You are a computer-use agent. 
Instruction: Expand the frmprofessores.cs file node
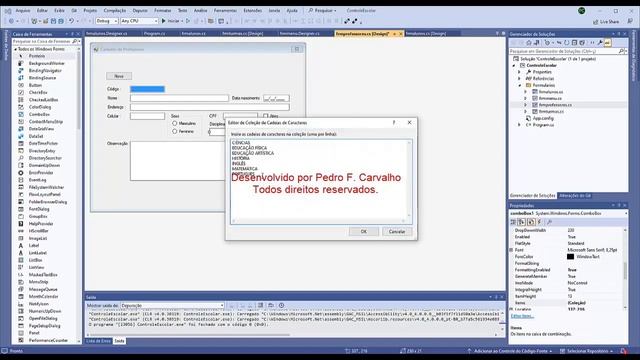[526, 105]
